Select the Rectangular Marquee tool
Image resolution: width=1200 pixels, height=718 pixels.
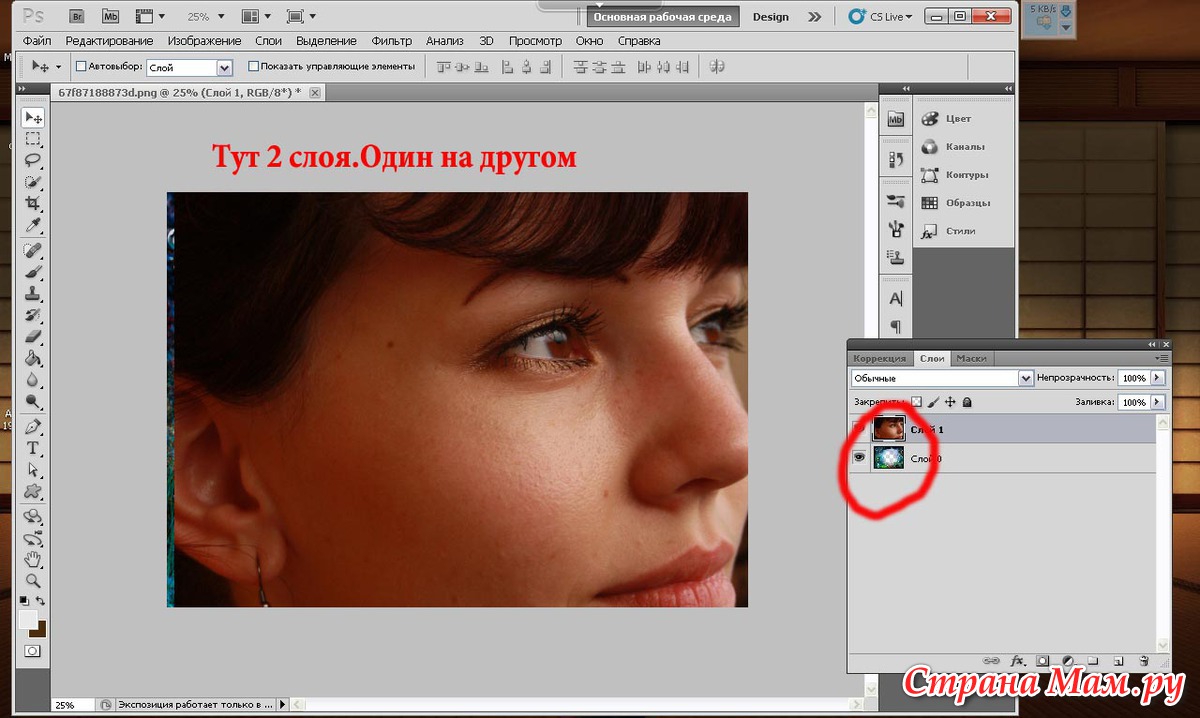point(33,139)
